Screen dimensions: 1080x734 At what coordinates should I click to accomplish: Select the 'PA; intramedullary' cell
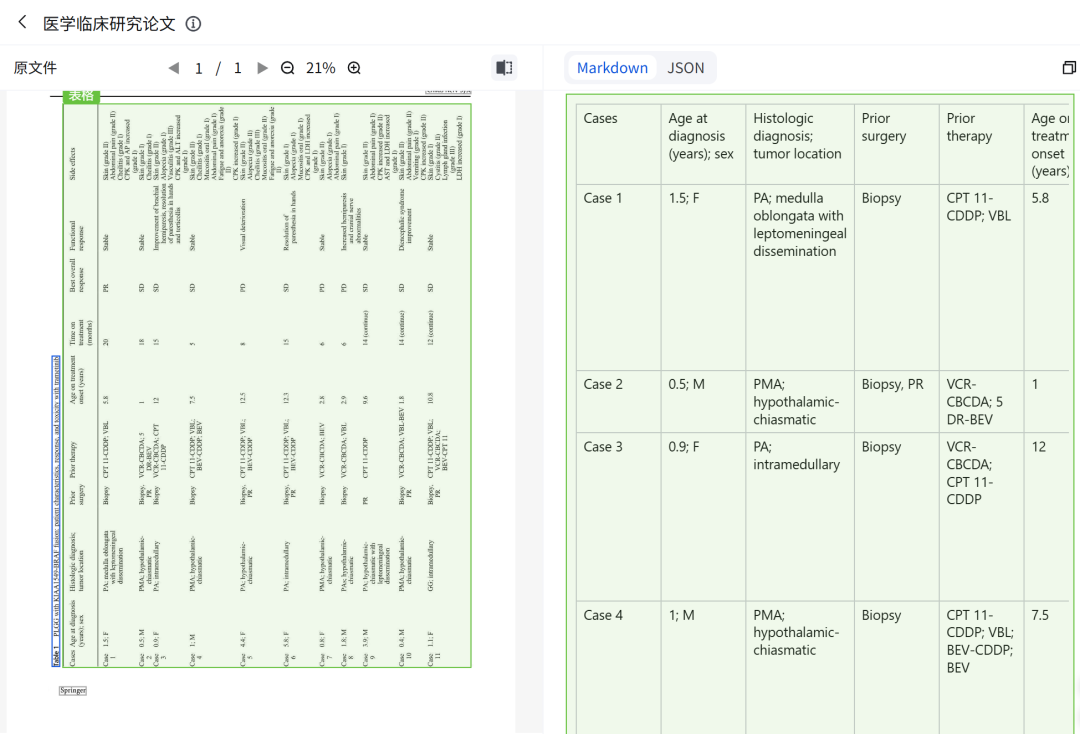click(800, 517)
